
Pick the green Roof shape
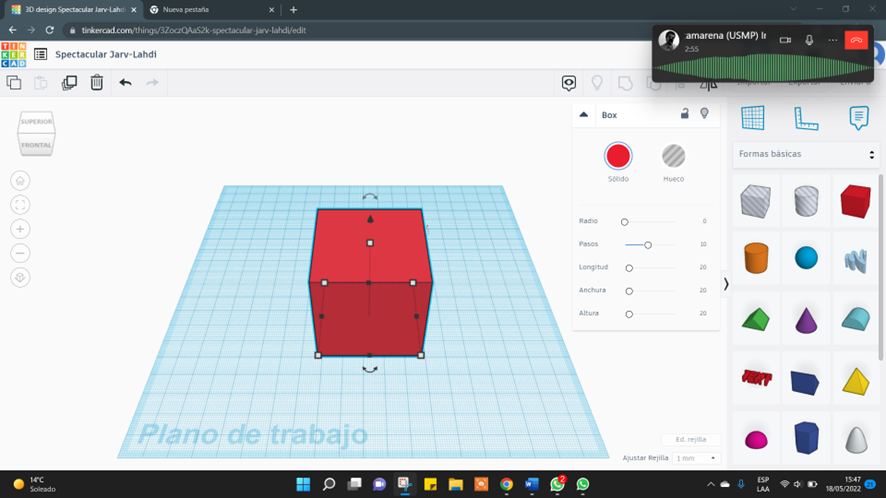click(x=756, y=319)
